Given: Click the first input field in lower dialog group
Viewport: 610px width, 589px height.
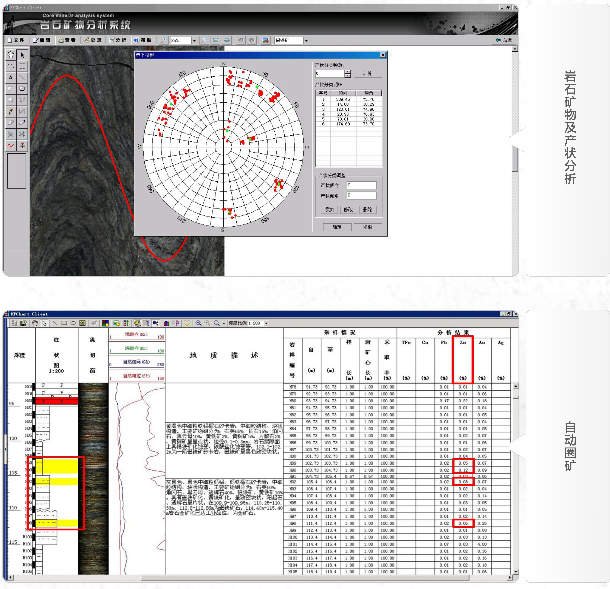Looking at the screenshot, I should pyautogui.click(x=360, y=185).
